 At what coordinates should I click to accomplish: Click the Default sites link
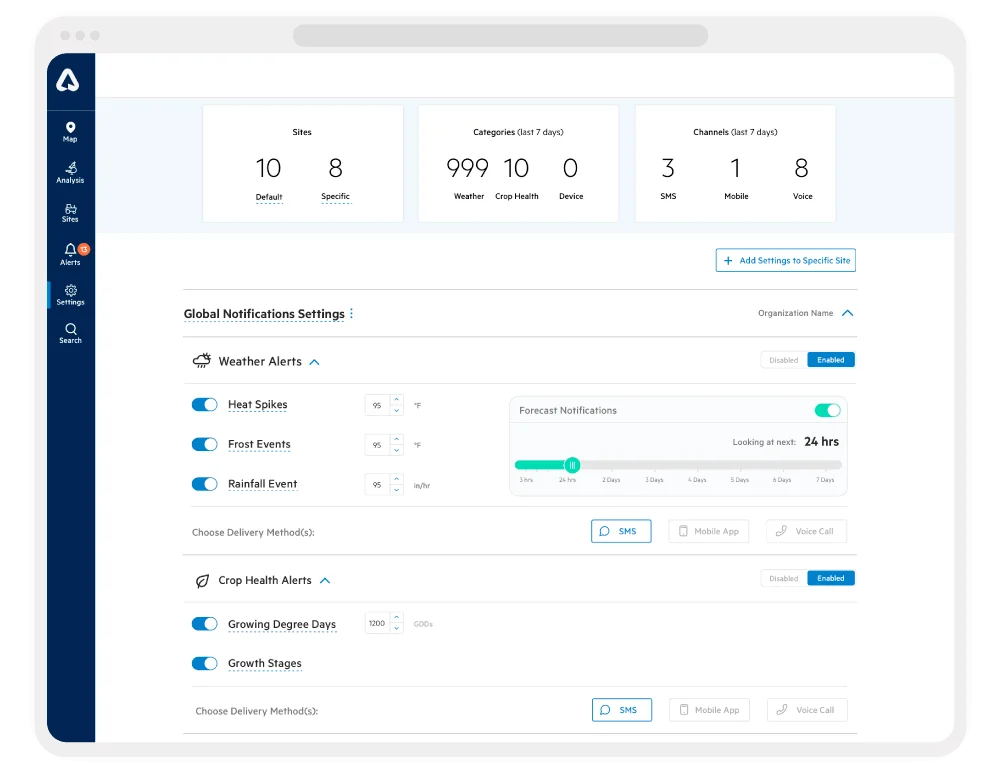point(269,197)
